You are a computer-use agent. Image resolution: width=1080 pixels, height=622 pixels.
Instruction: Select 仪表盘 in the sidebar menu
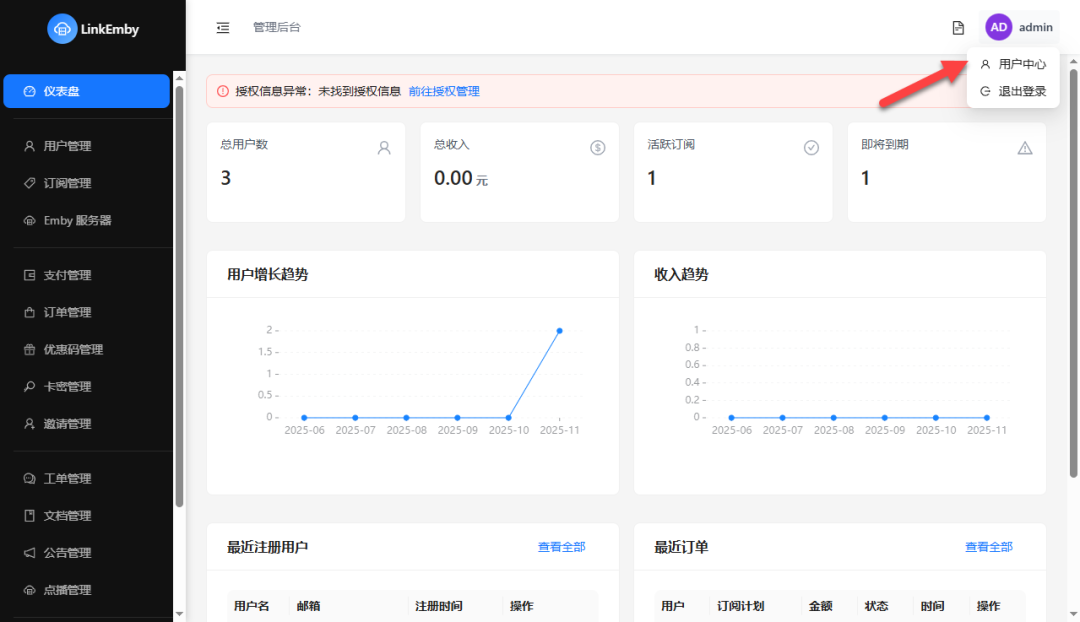pos(86,90)
